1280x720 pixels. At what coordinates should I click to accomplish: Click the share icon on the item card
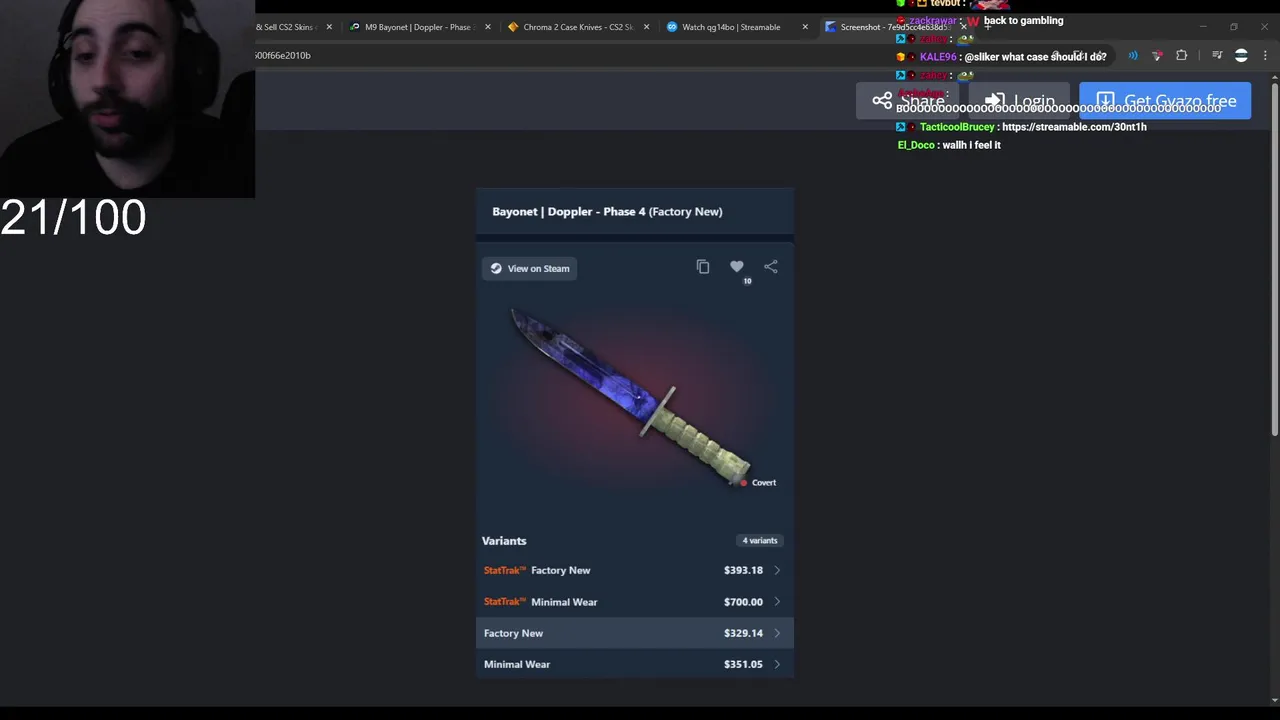click(x=771, y=266)
